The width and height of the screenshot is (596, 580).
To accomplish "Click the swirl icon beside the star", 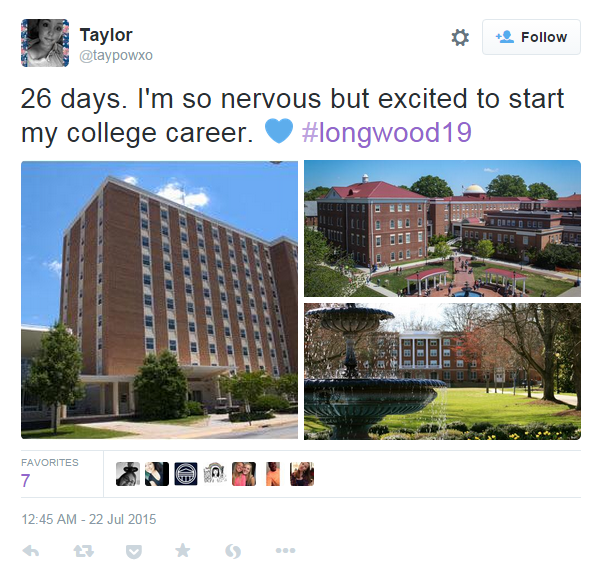I will (x=233, y=551).
